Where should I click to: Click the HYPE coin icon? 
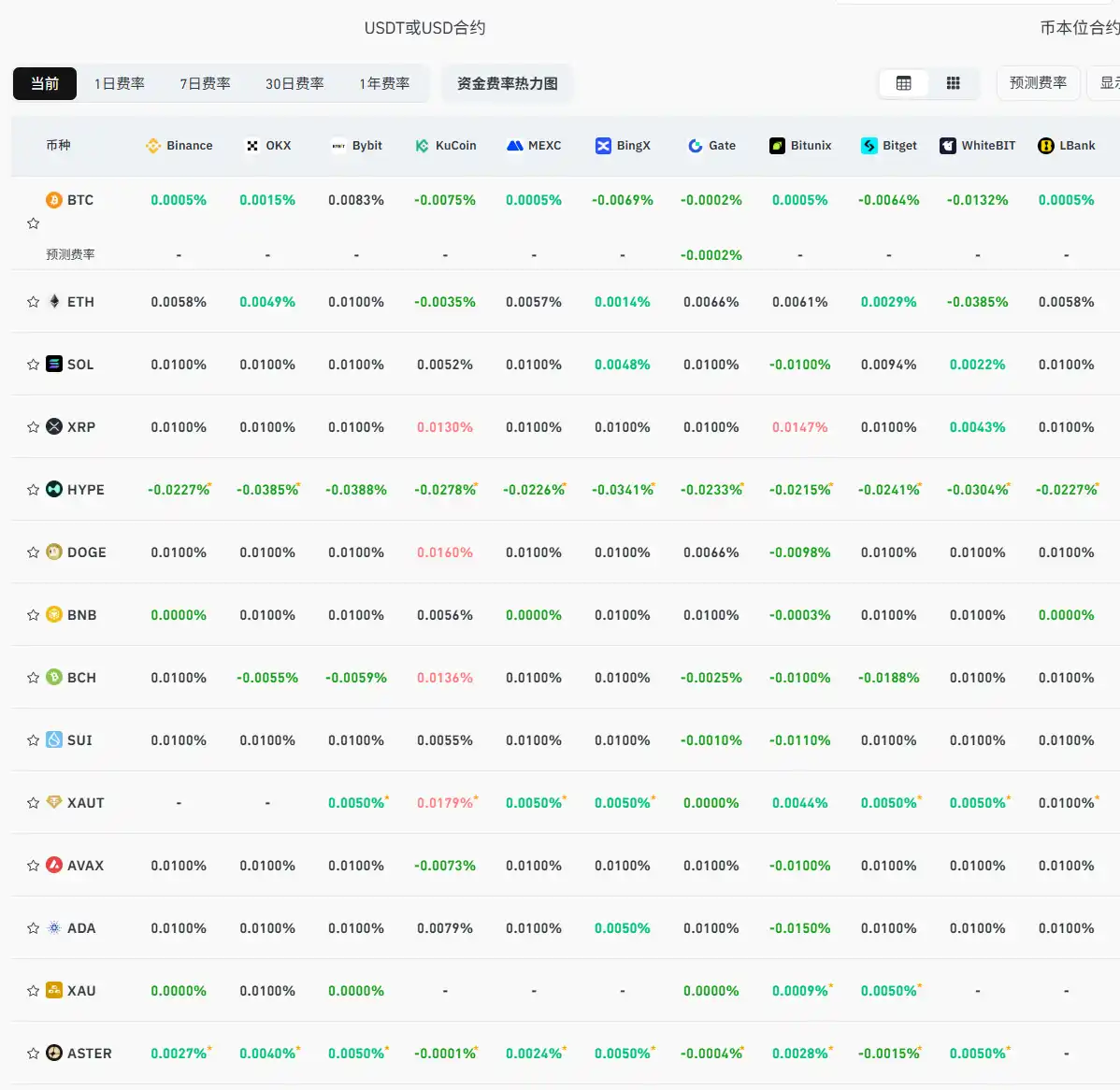(x=54, y=489)
